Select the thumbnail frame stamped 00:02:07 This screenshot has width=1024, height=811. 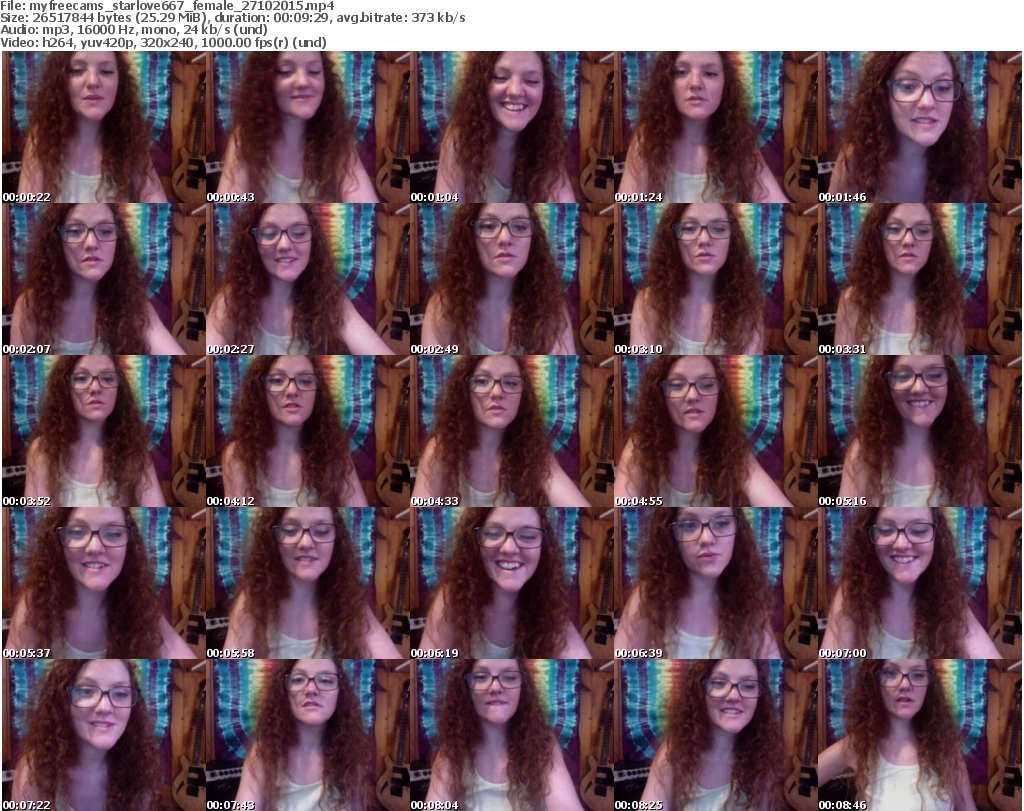[x=104, y=279]
